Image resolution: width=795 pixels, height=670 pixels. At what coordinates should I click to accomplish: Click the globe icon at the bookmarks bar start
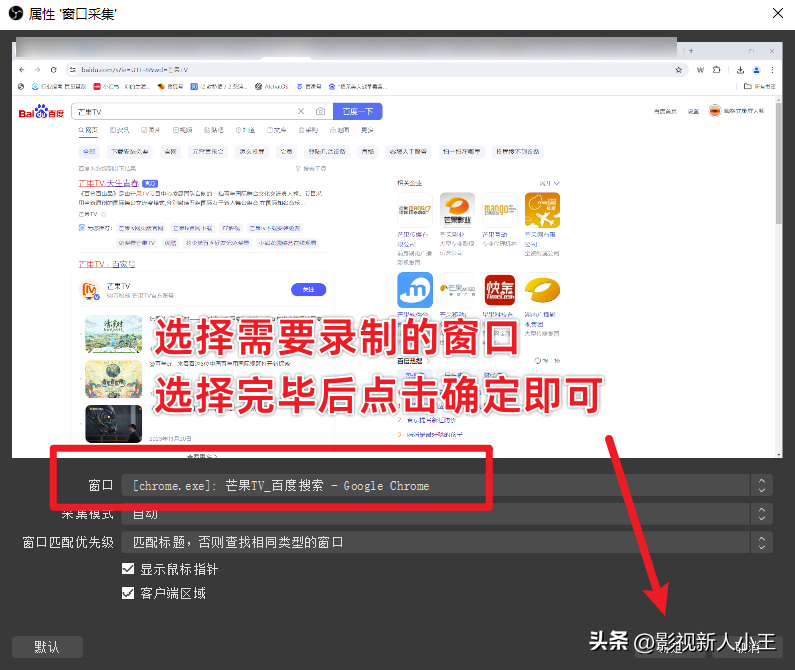point(21,86)
